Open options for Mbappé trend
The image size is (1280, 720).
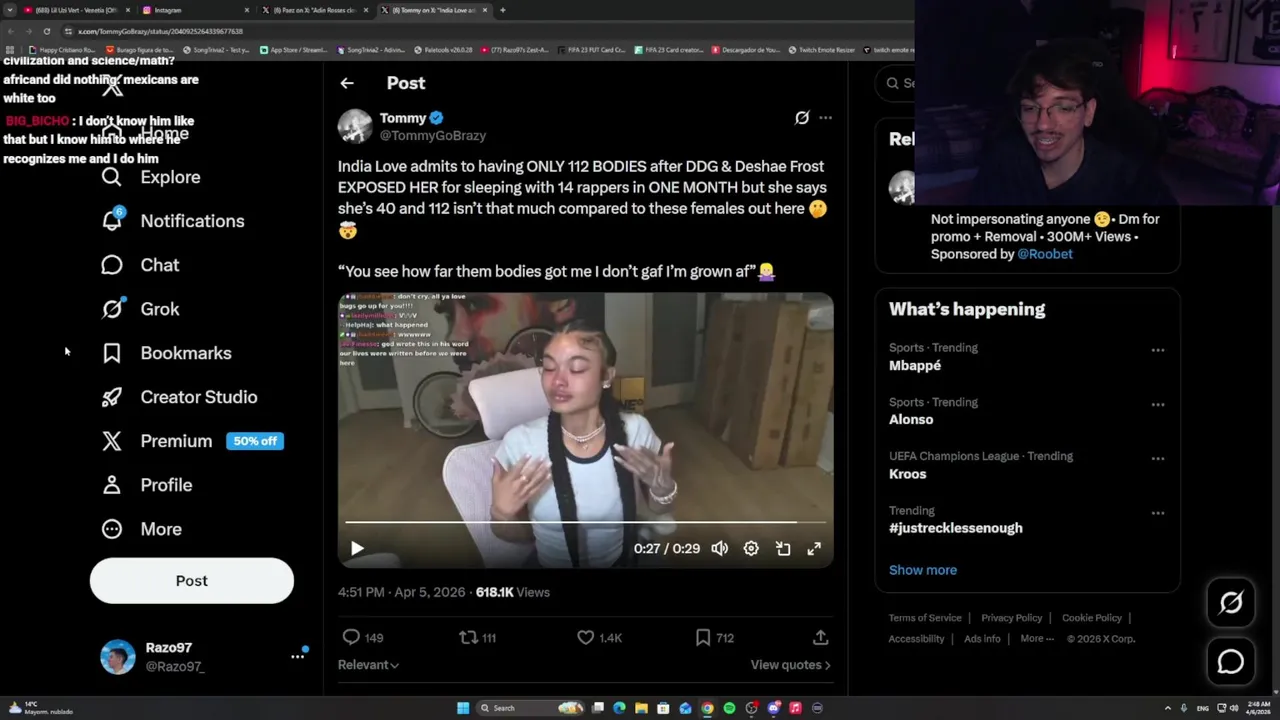pyautogui.click(x=1157, y=350)
